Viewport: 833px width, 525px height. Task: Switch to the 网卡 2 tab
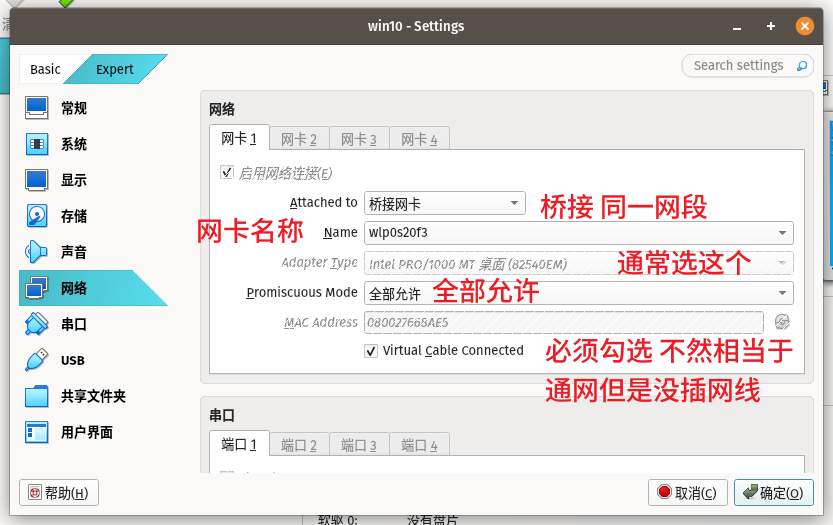point(298,139)
